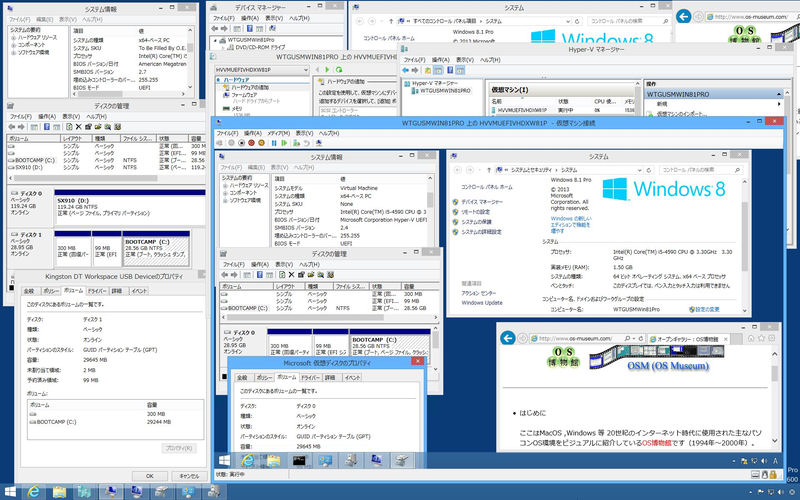Click Help icon in Device Manager toolbar
800x500 pixels.
click(x=250, y=29)
